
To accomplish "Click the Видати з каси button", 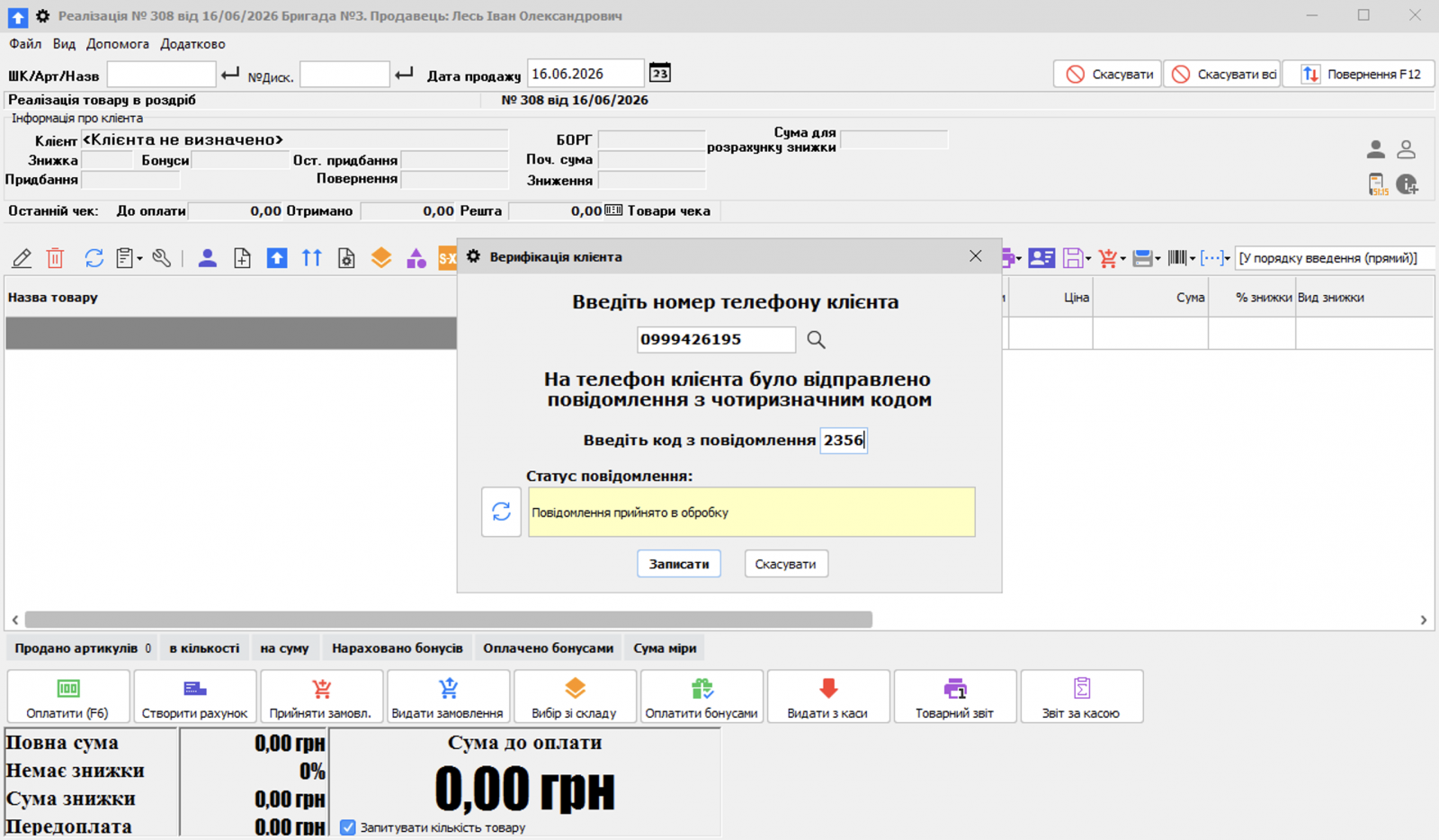I will pos(828,696).
